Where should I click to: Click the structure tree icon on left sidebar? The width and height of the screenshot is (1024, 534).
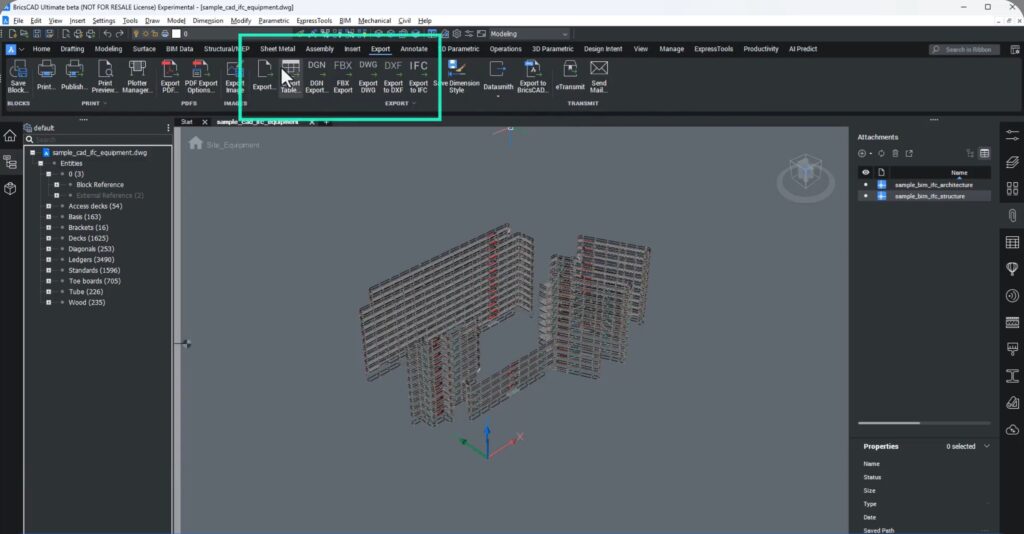(x=10, y=162)
